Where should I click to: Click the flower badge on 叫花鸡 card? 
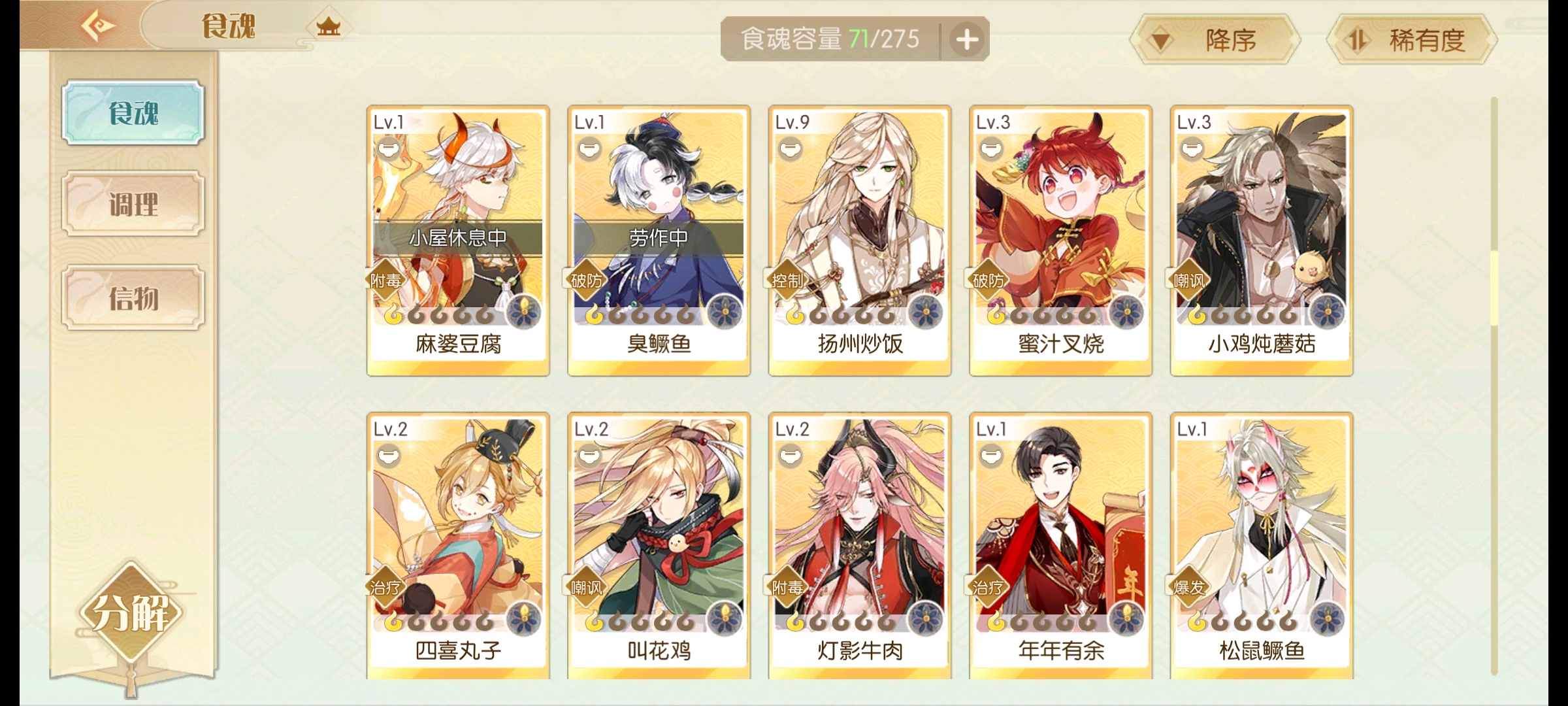pyautogui.click(x=725, y=618)
